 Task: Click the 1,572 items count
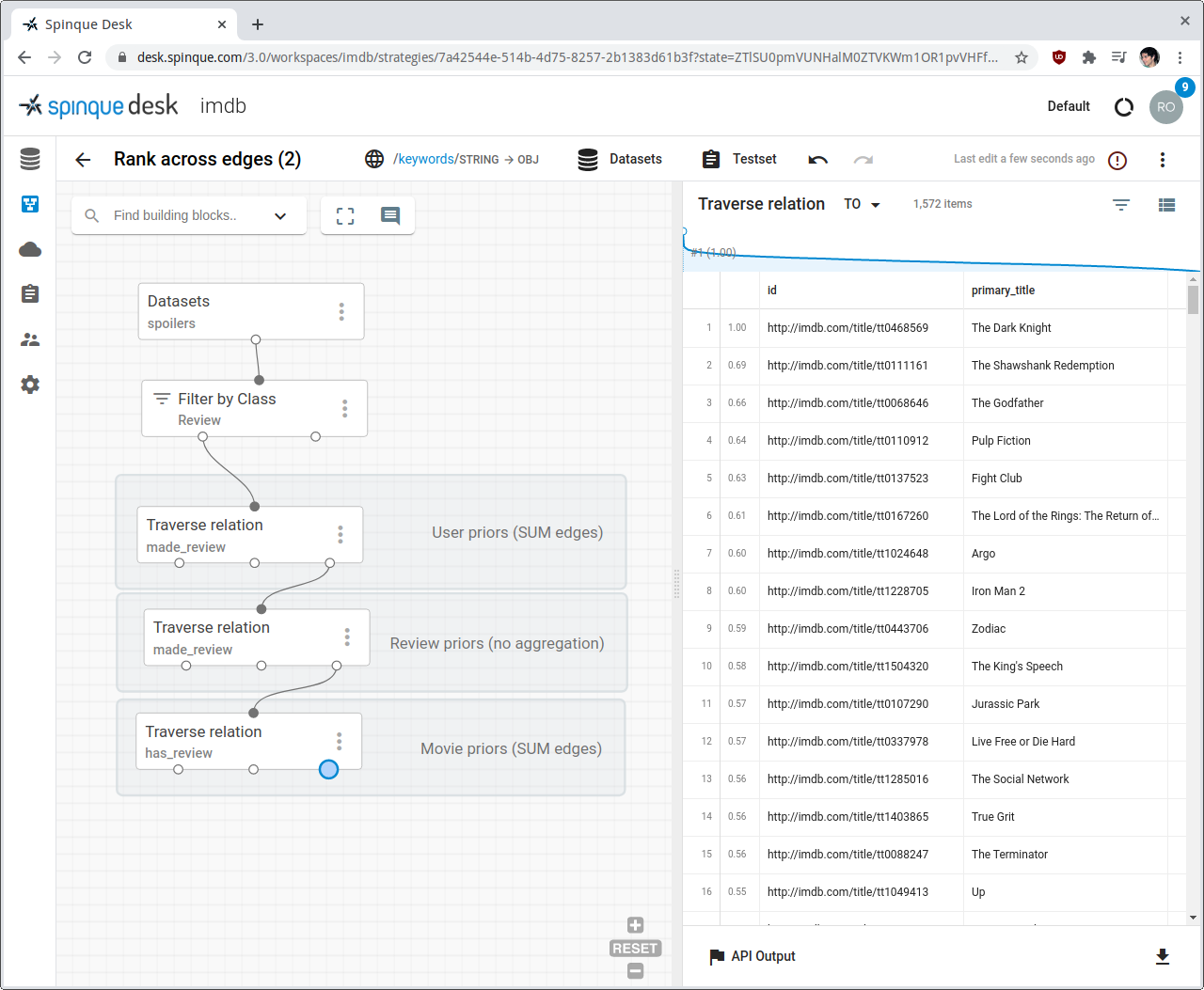pyautogui.click(x=943, y=204)
